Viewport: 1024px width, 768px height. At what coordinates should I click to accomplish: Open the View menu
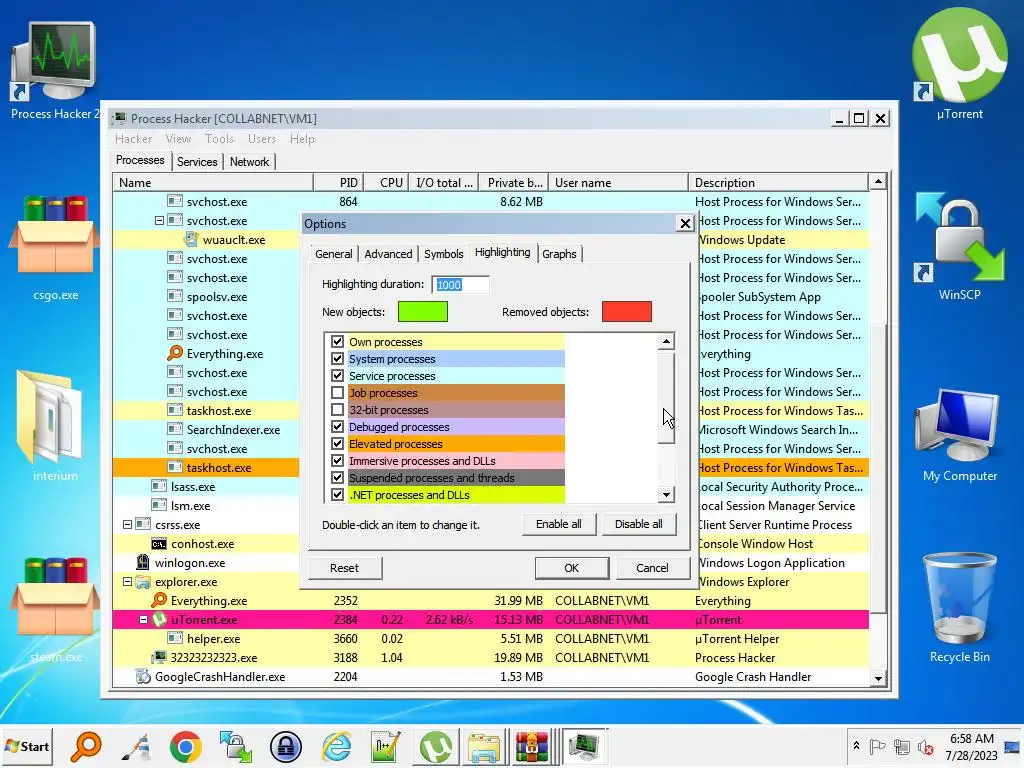(x=178, y=138)
